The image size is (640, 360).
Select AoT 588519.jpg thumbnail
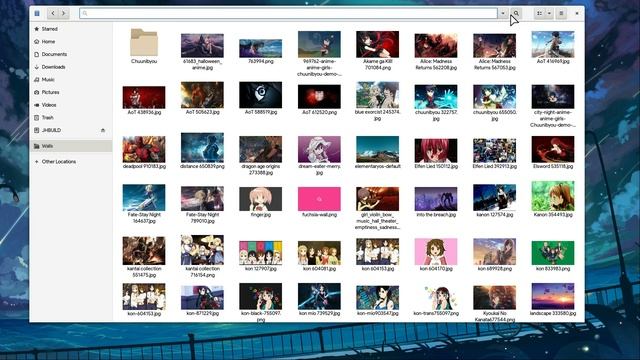click(x=260, y=95)
